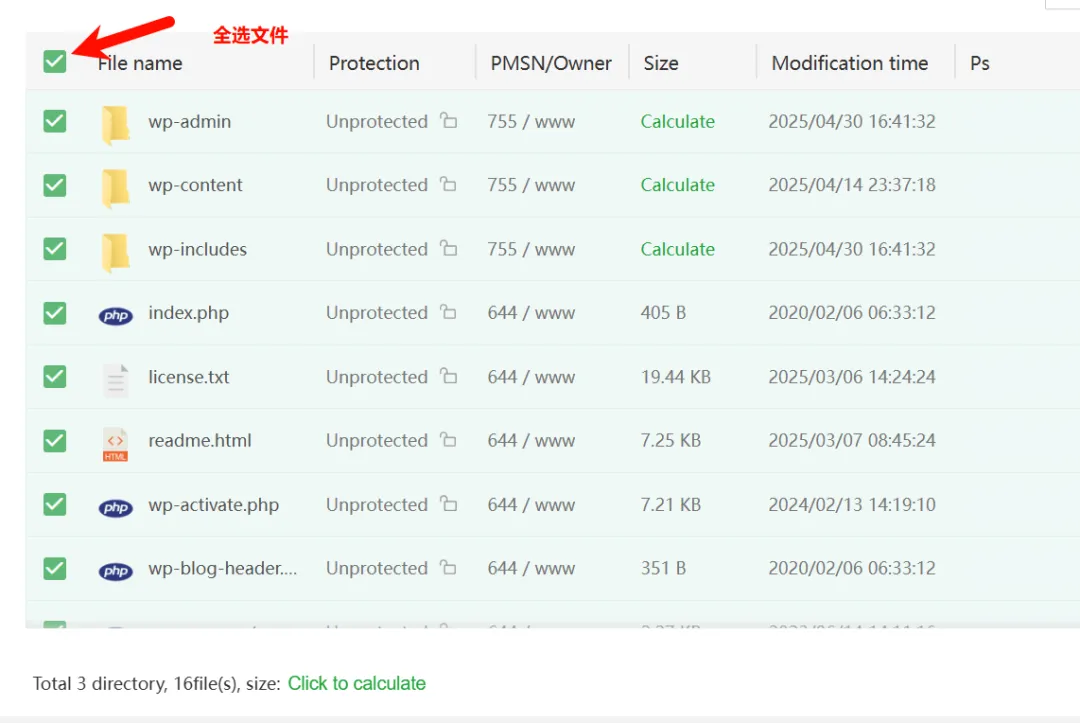This screenshot has height=723, width=1080.
Task: Uncheck the wp-includes row checkbox
Action: 54,249
